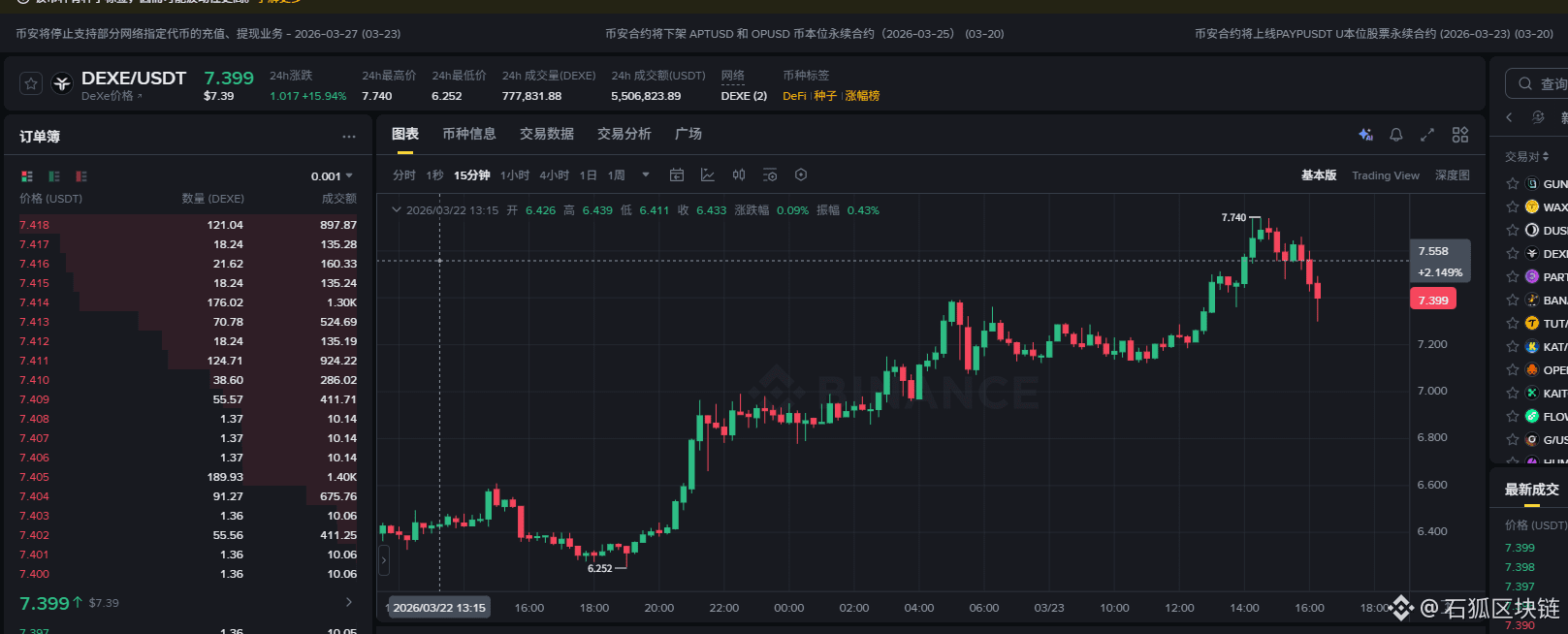This screenshot has height=634, width=1568.
Task: Switch to Trading View chart mode
Action: pos(1386,175)
